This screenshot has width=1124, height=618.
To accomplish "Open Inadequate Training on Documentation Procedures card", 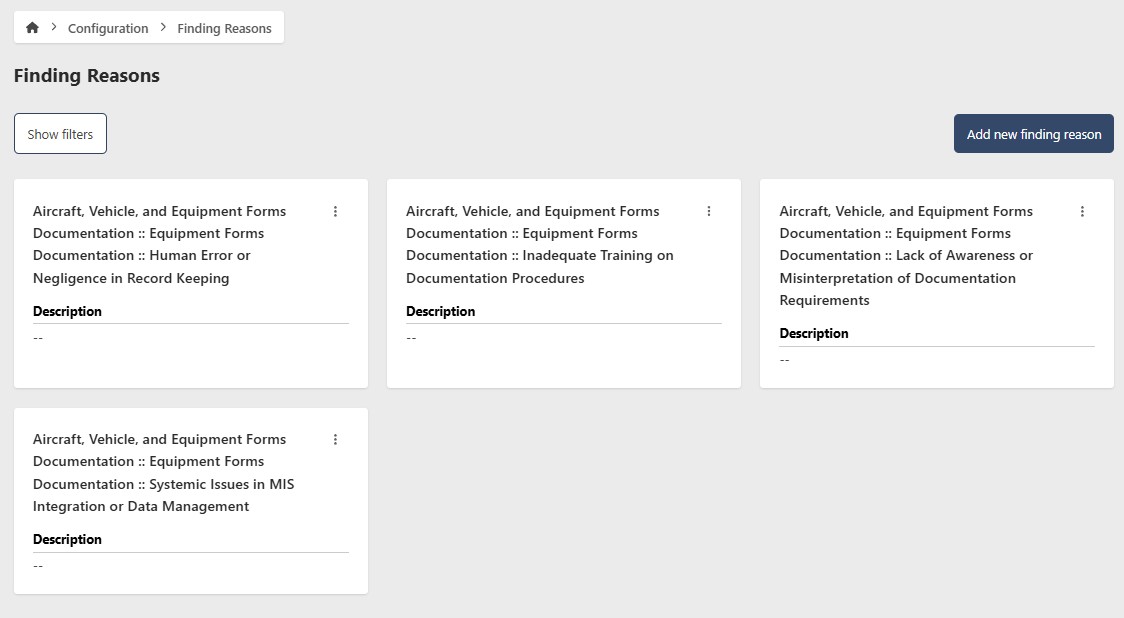I will coord(540,245).
